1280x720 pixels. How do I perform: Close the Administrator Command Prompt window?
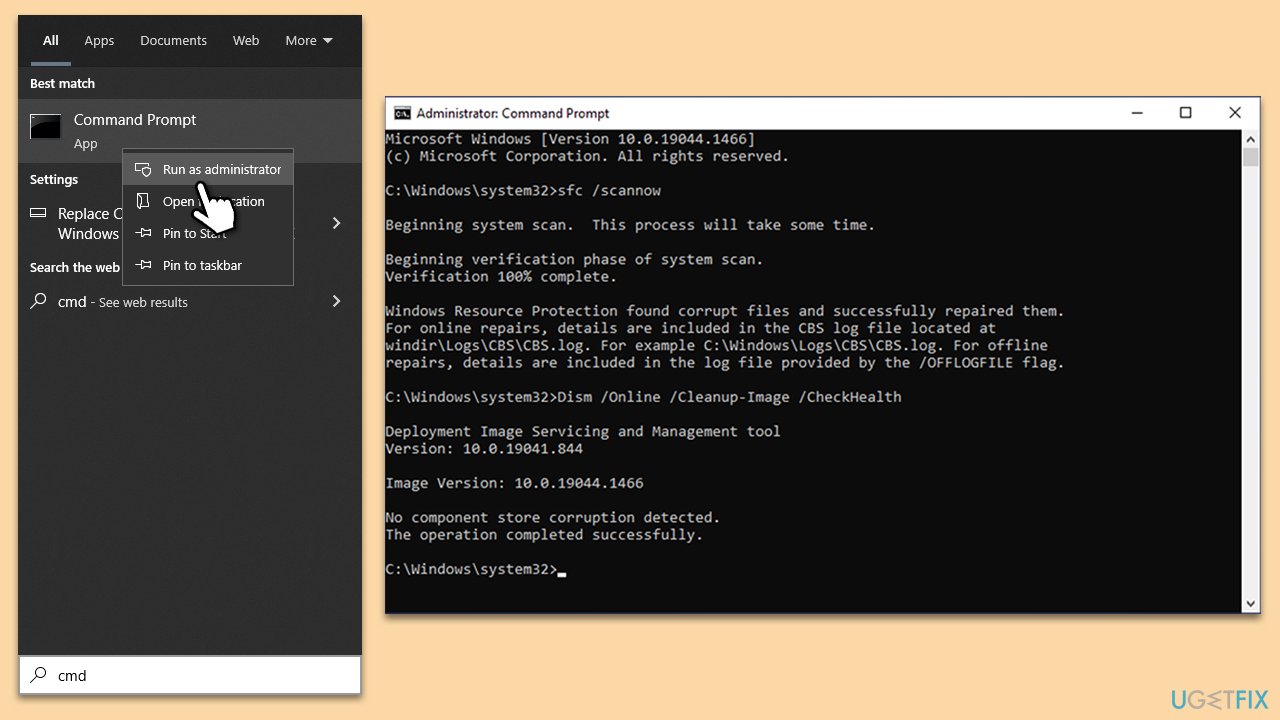pyautogui.click(x=1235, y=113)
